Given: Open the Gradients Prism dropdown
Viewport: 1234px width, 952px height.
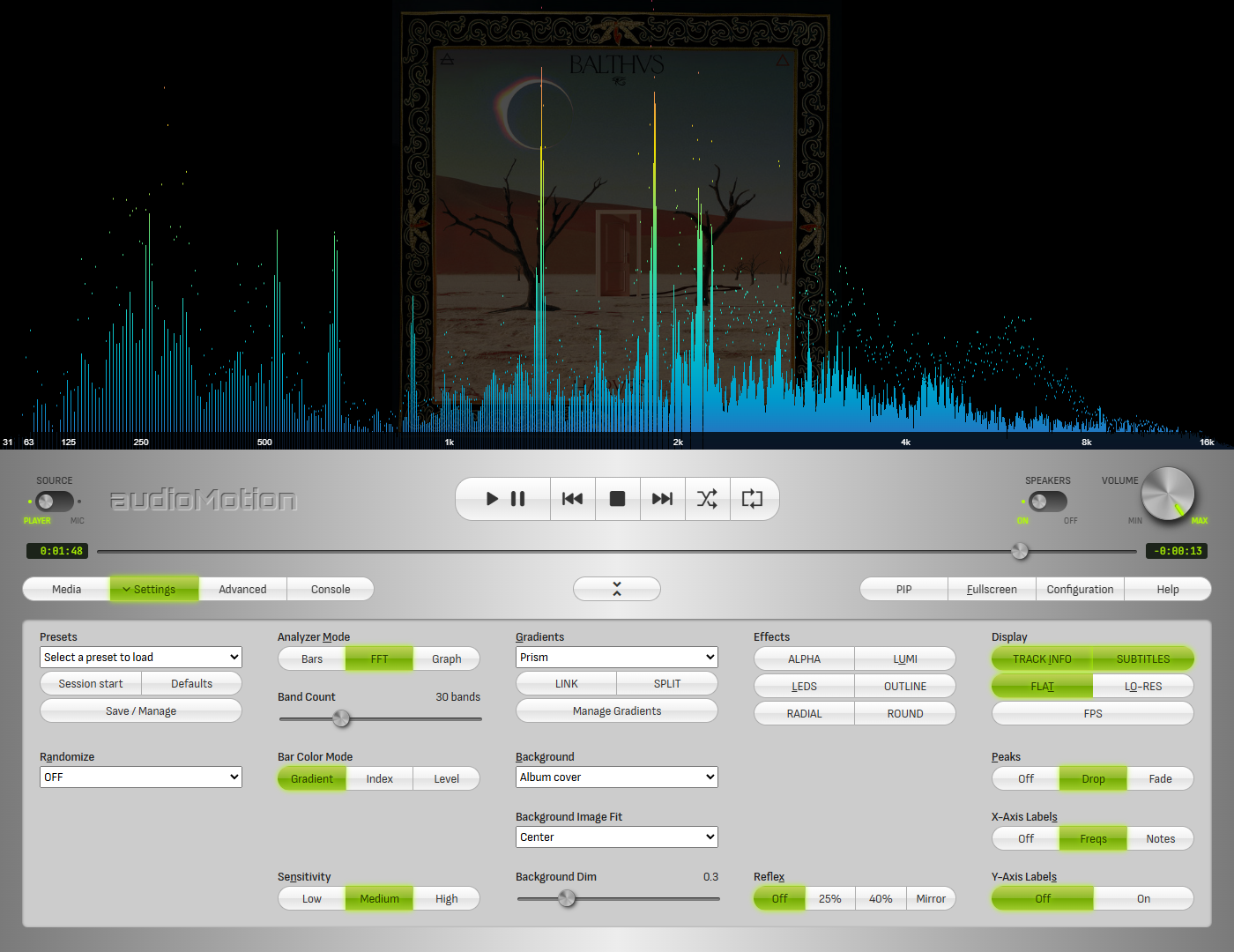Looking at the screenshot, I should pyautogui.click(x=617, y=658).
